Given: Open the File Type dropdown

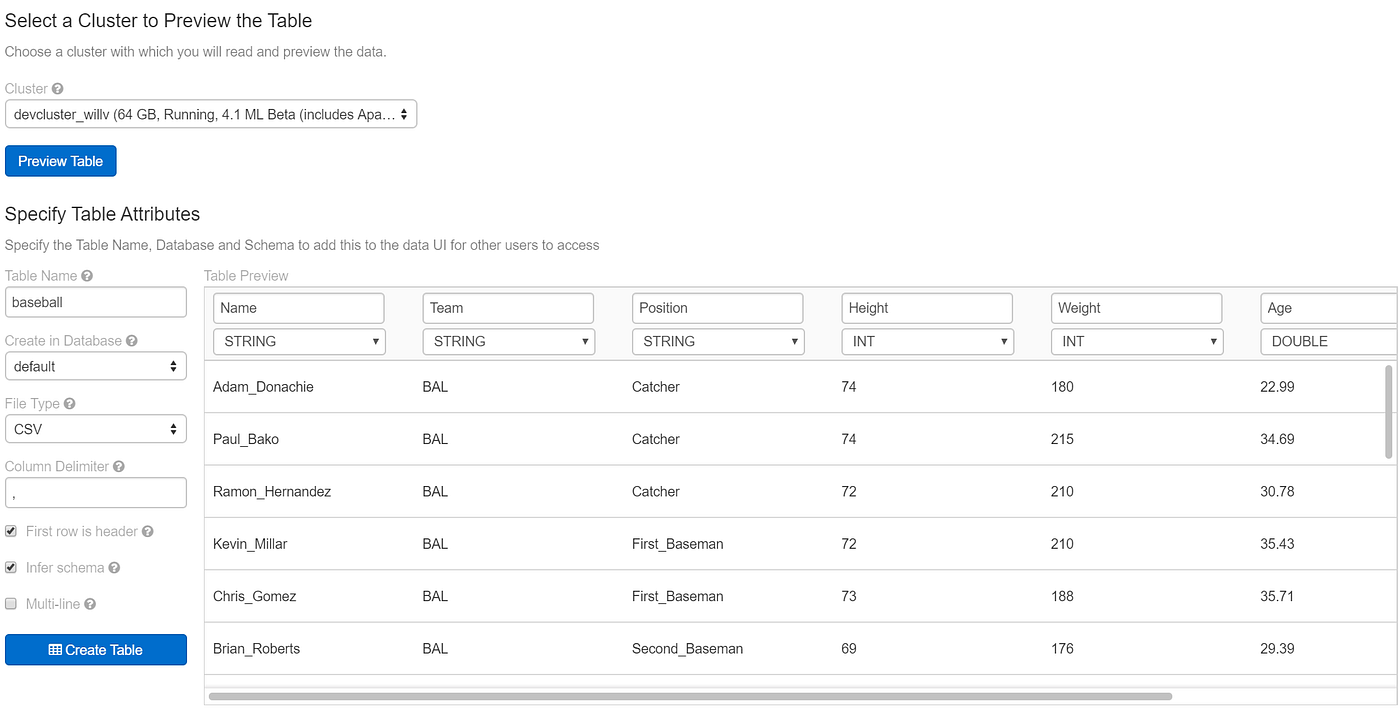Looking at the screenshot, I should coord(95,428).
